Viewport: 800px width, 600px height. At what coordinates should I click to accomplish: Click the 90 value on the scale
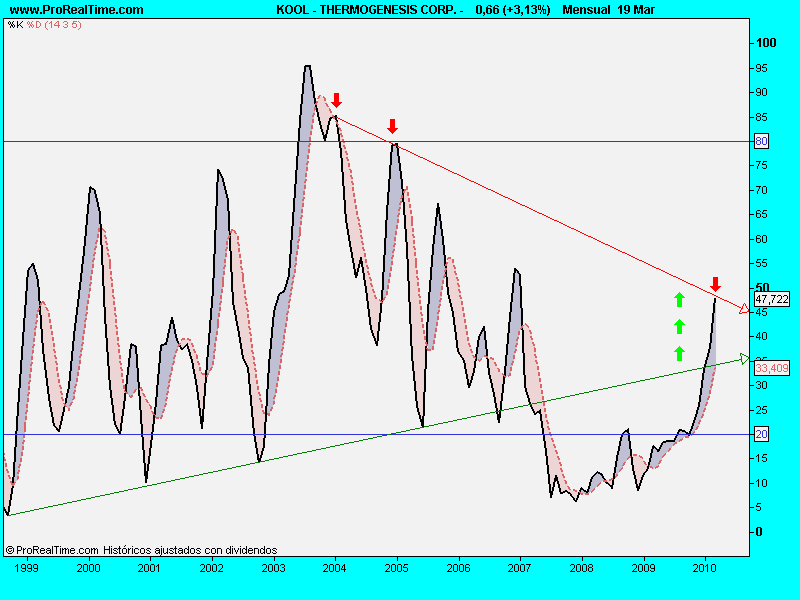pos(761,92)
